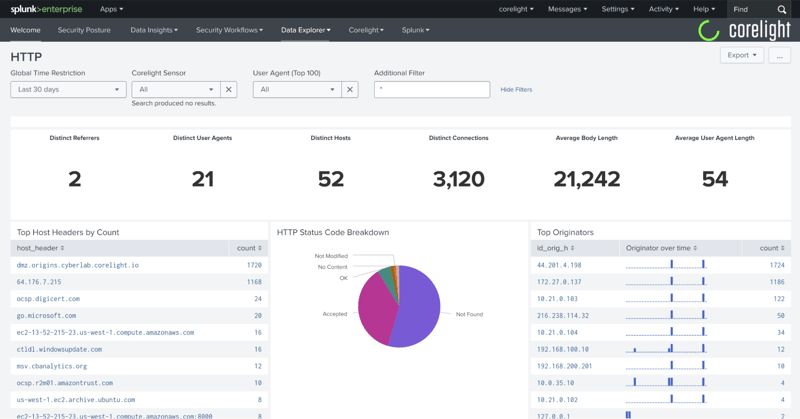
Task: Switch to the Security Posture tab
Action: click(84, 30)
